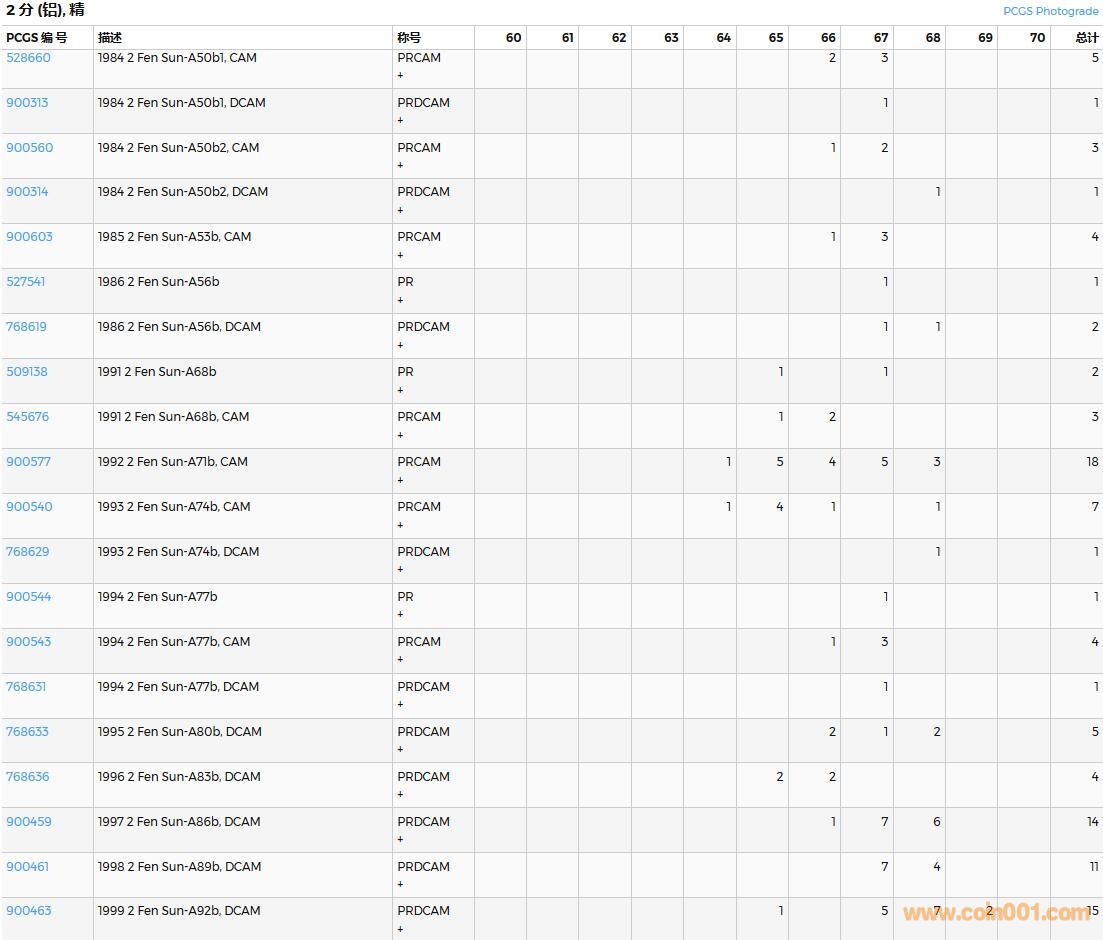
Task: Open PCGS number 900463 link
Action: pyautogui.click(x=28, y=911)
